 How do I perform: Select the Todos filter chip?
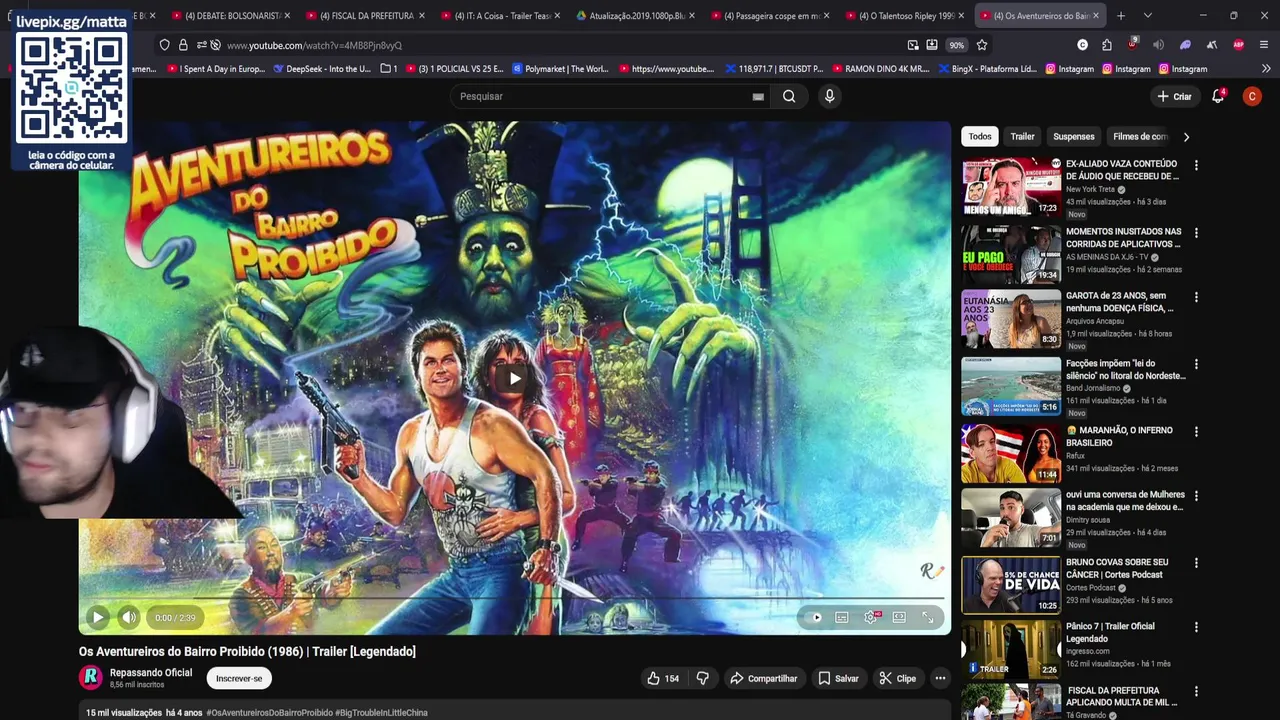pos(980,136)
